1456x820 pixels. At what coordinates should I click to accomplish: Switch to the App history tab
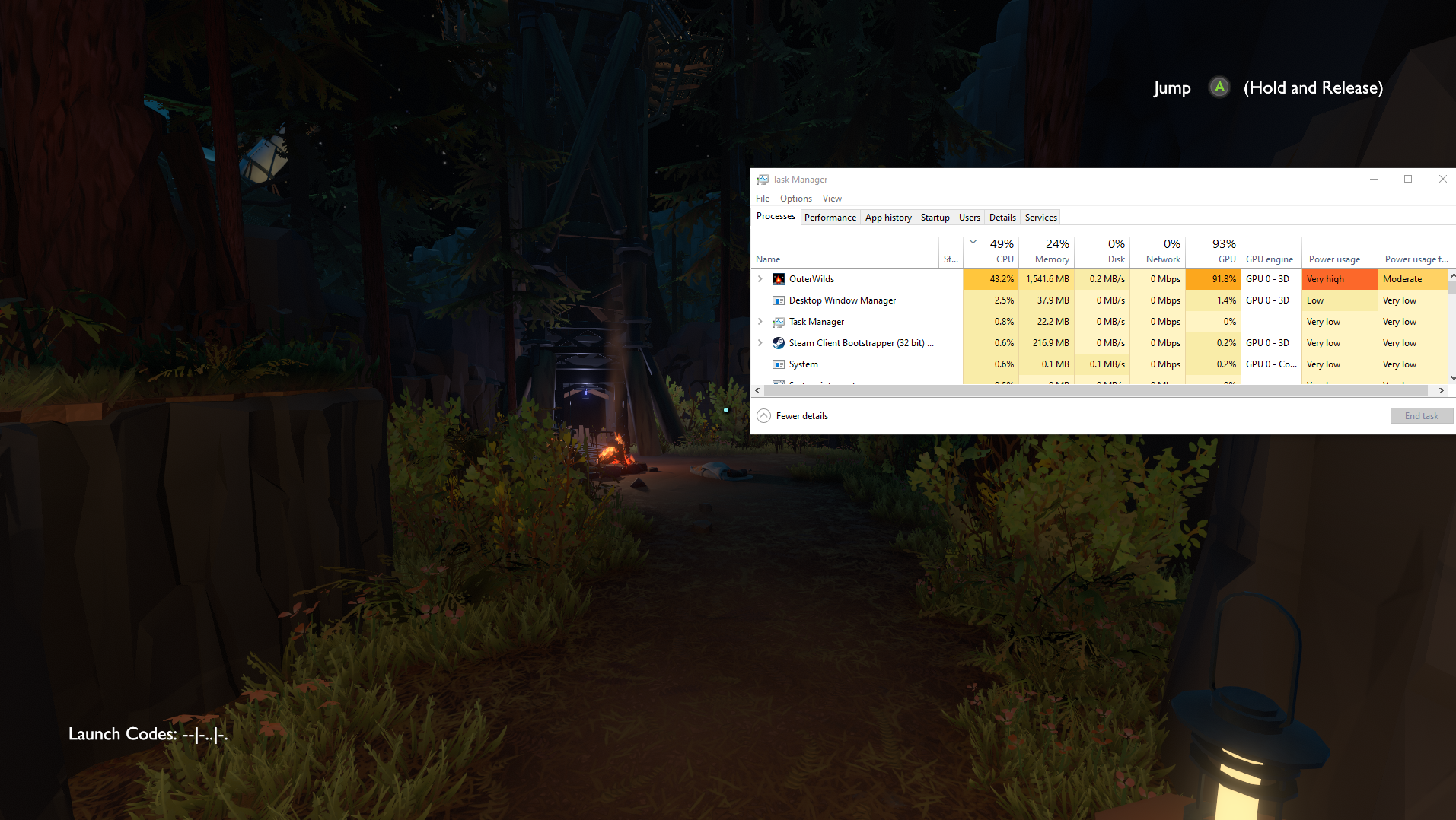pos(888,218)
